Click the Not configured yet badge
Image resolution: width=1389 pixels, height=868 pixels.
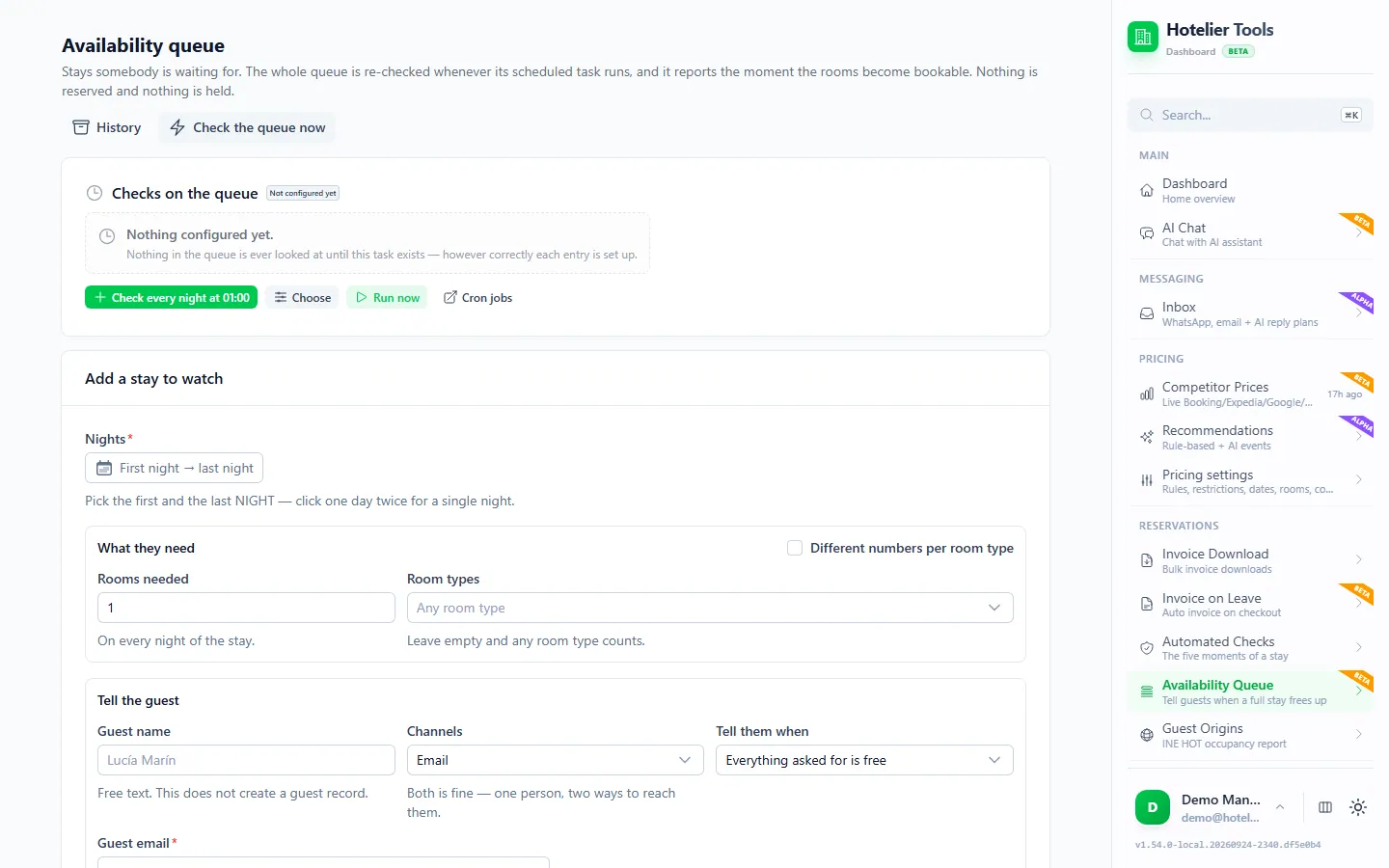coord(303,193)
